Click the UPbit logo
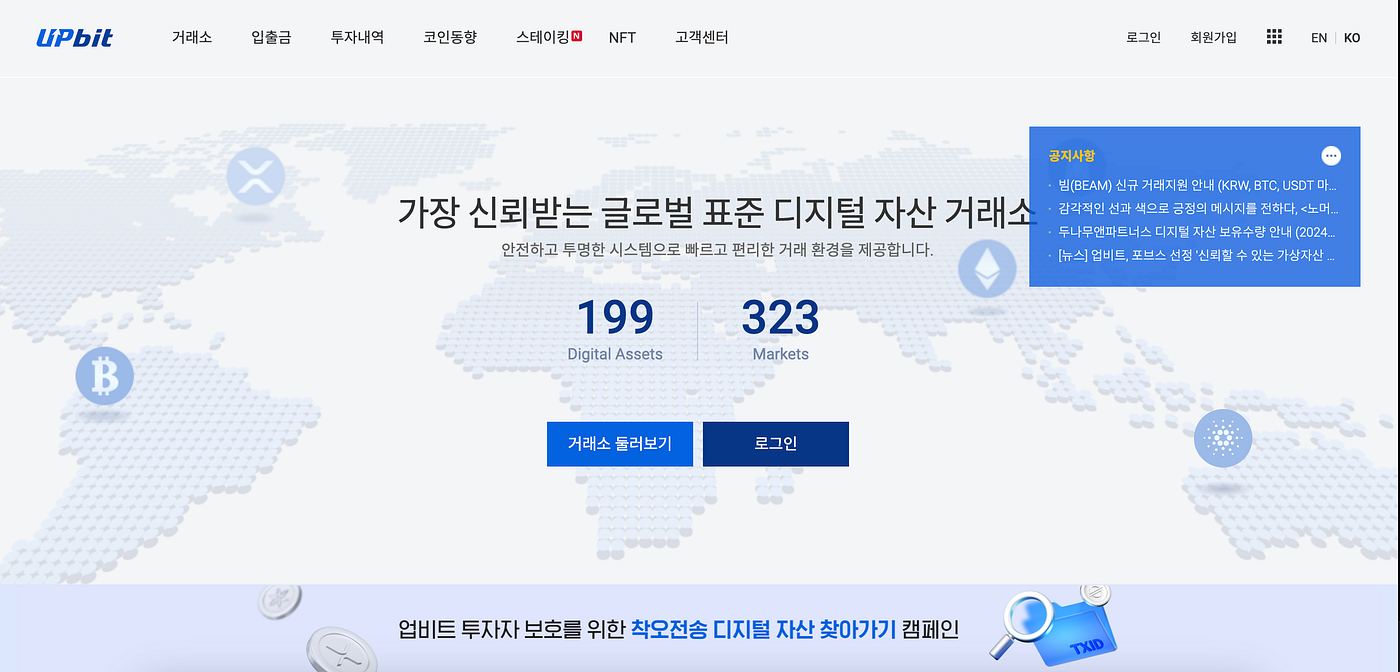Viewport: 1400px width, 672px height. pyautogui.click(x=75, y=38)
